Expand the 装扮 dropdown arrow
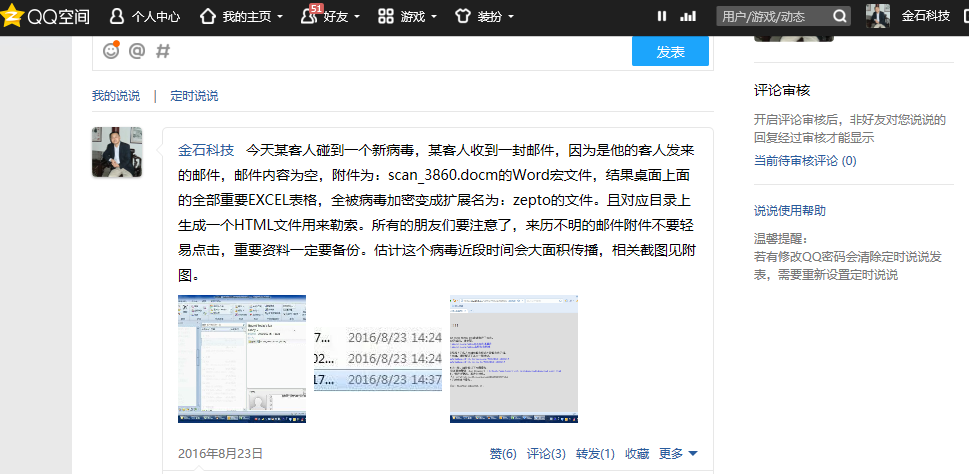The image size is (969, 474). click(510, 17)
